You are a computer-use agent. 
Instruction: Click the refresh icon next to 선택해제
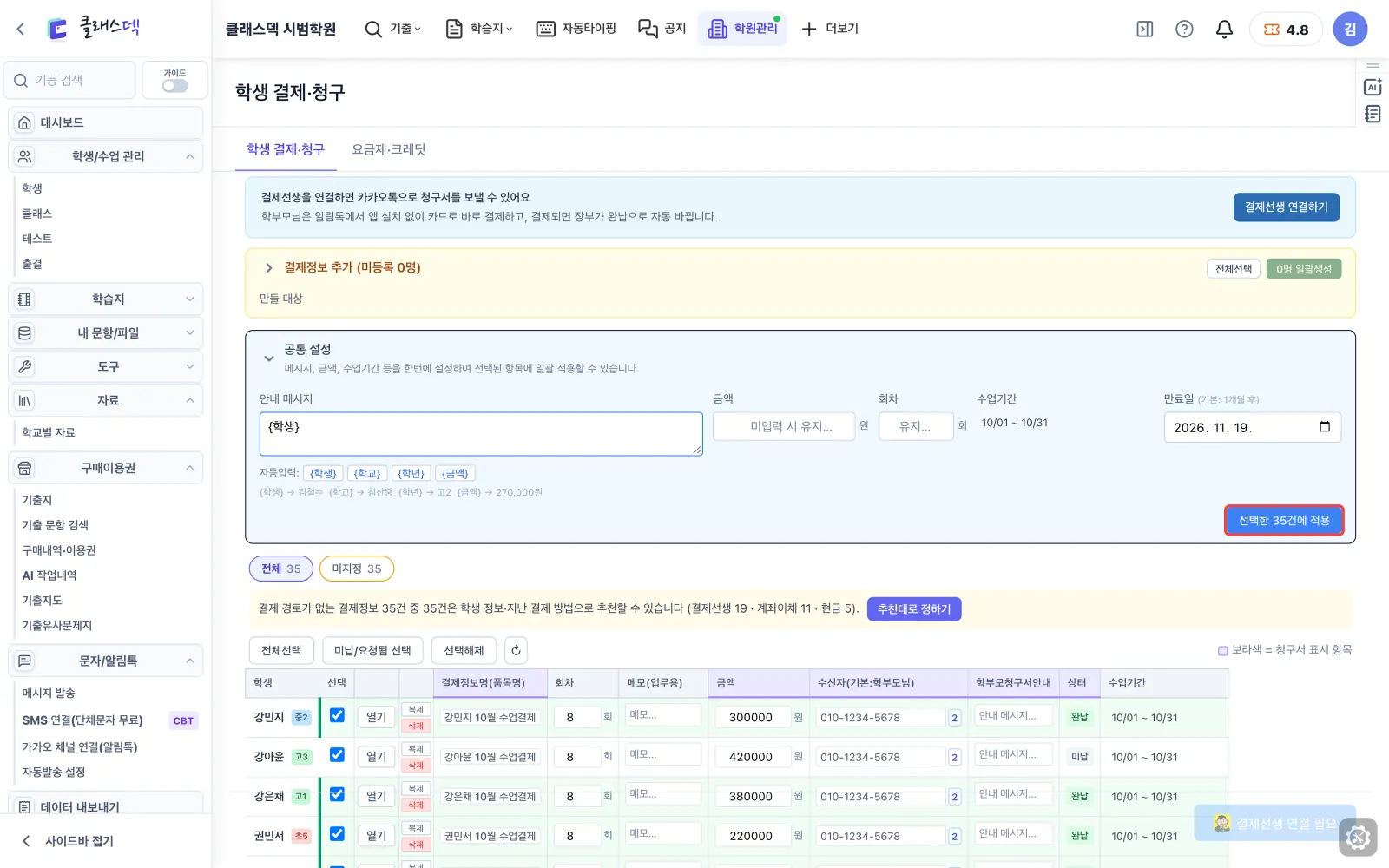(516, 650)
